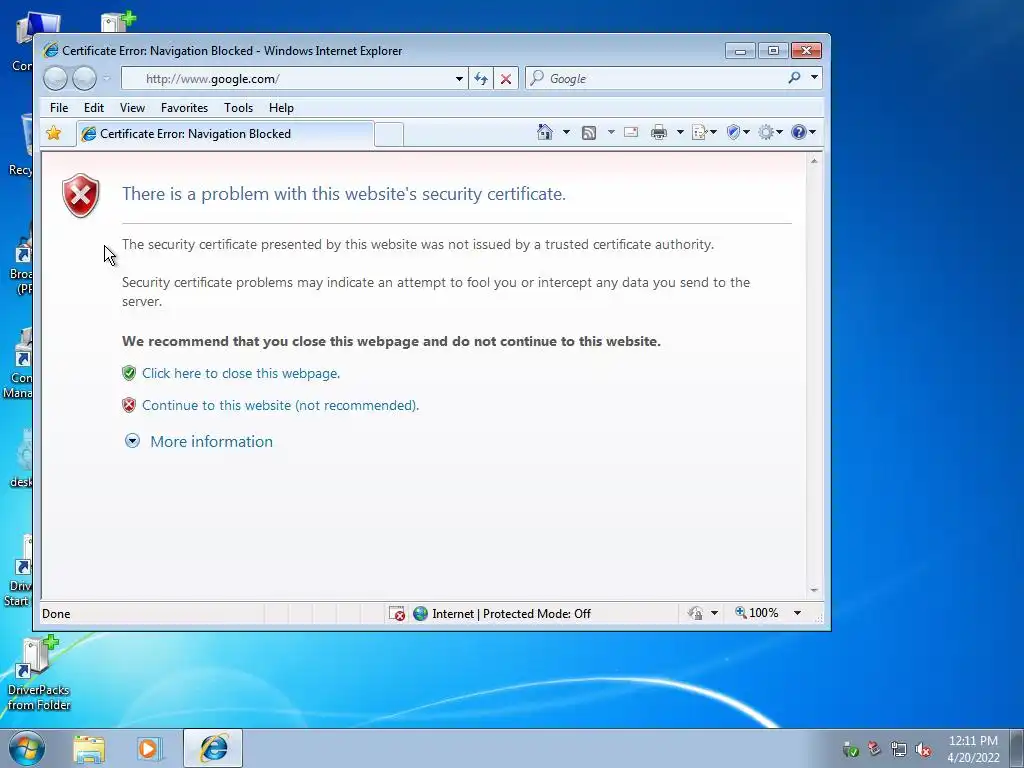Click the 'Done' status bar text
1024x768 pixels.
[56, 614]
